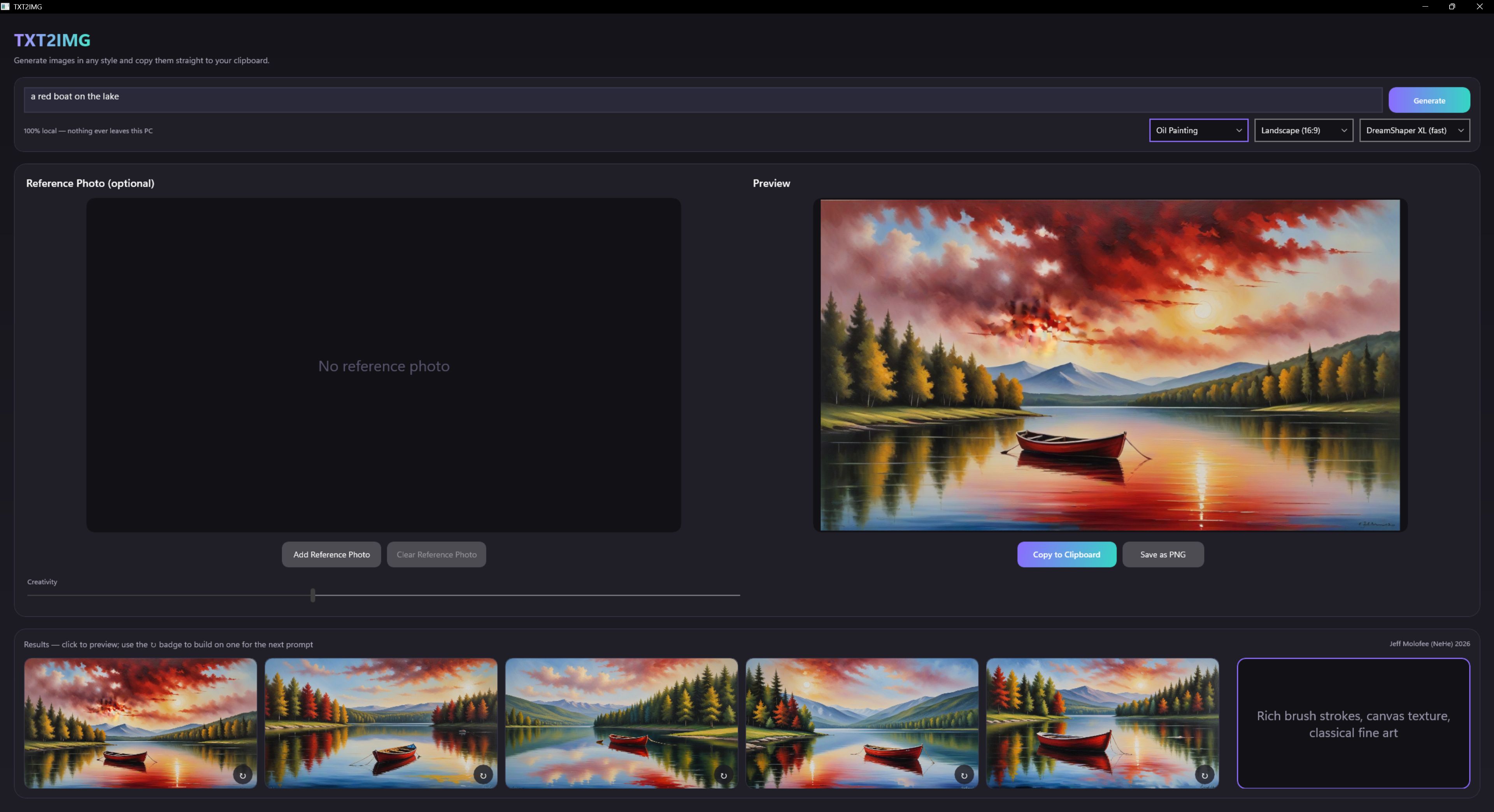The image size is (1494, 812).
Task: Click the build-on badge on the fifth result thumbnail
Action: pos(1205,775)
